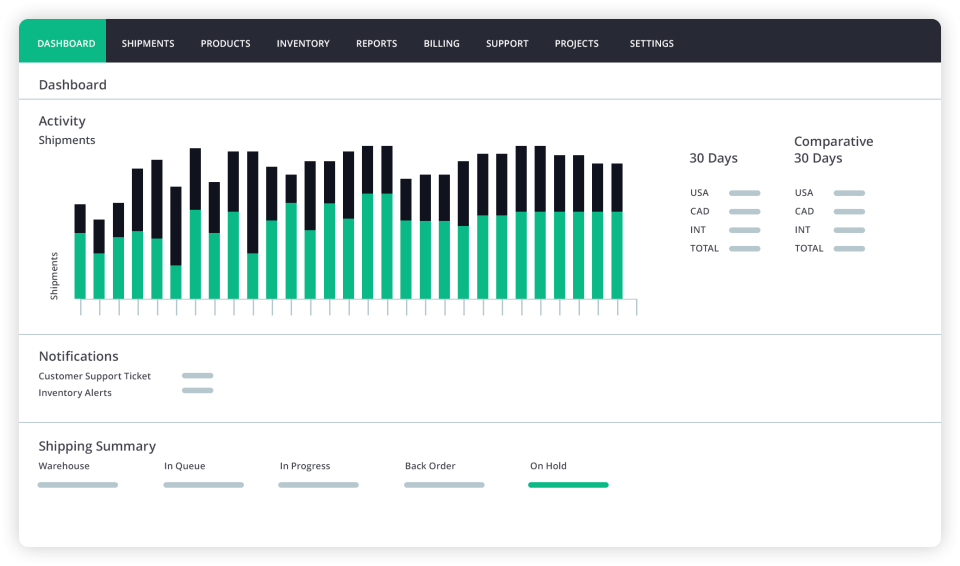Click the Comparative 30 Days heading

click(833, 149)
